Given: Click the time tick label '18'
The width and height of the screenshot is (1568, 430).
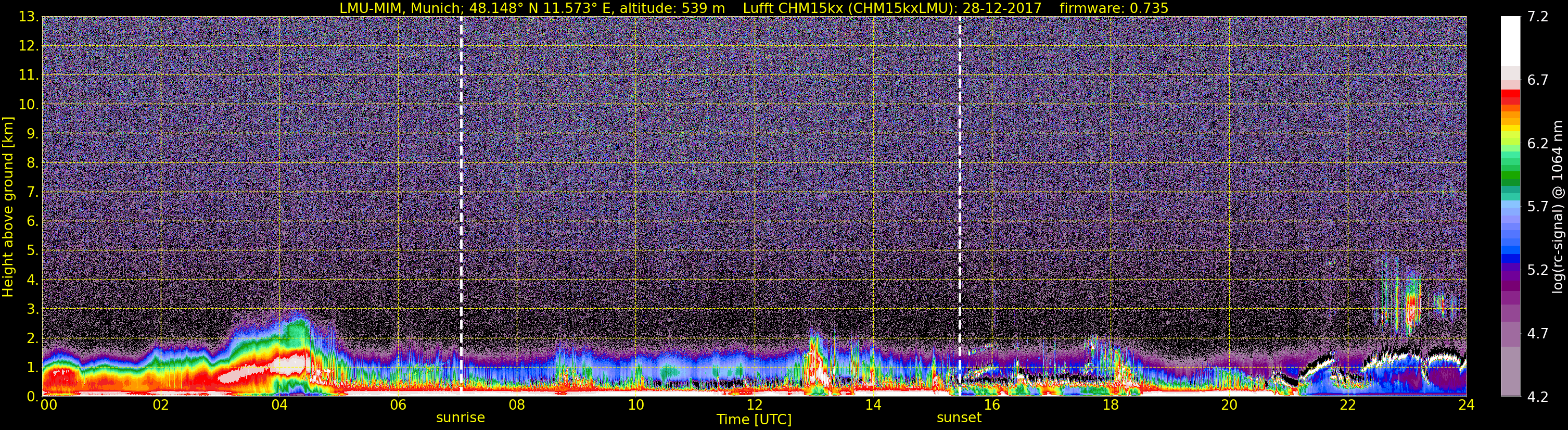Looking at the screenshot, I should point(1110,405).
